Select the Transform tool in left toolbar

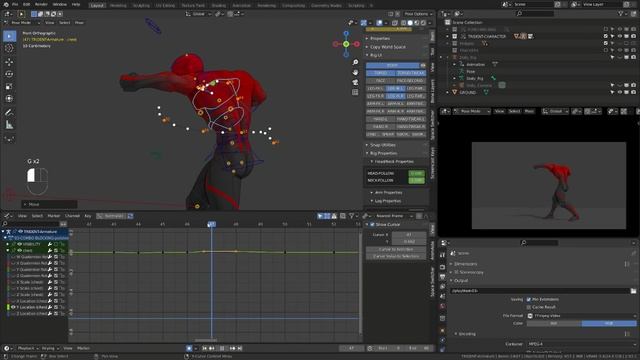pyautogui.click(x=9, y=99)
